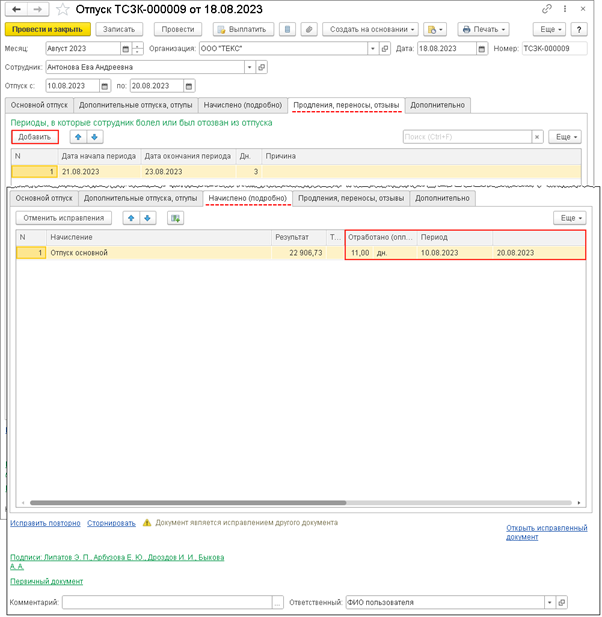
Task: Click the copy link icon in title bar
Action: 547,9
